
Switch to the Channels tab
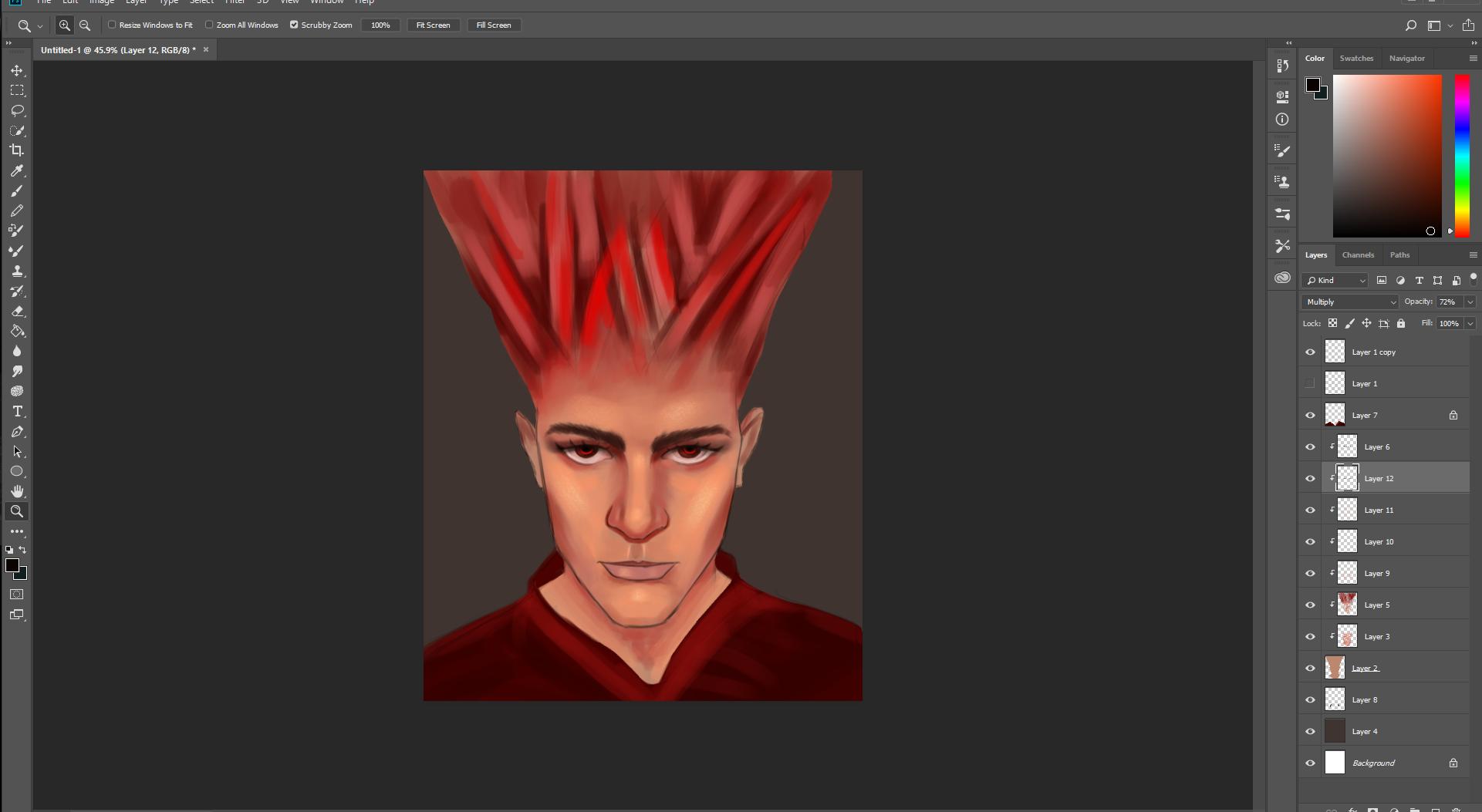pos(1358,255)
